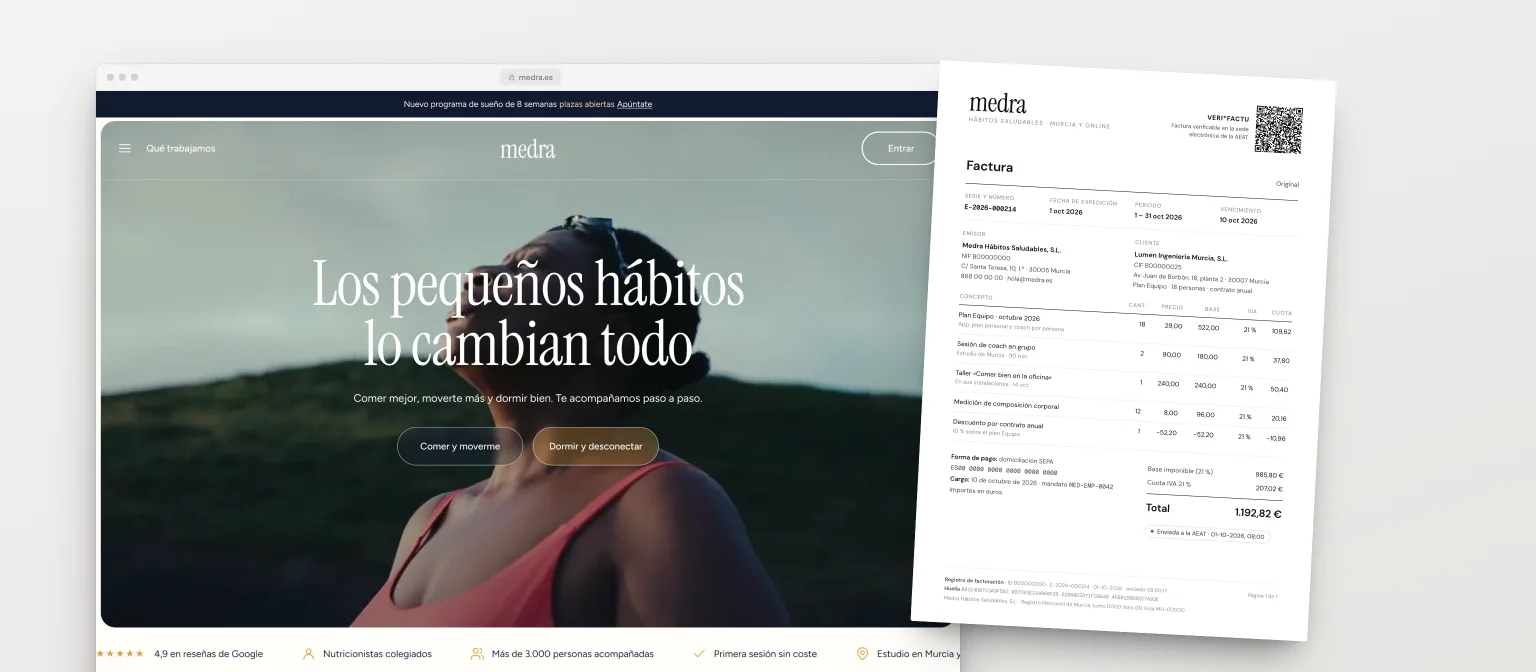The image size is (1536, 672).
Task: Click the 'Comer y moverme' button
Action: click(460, 446)
